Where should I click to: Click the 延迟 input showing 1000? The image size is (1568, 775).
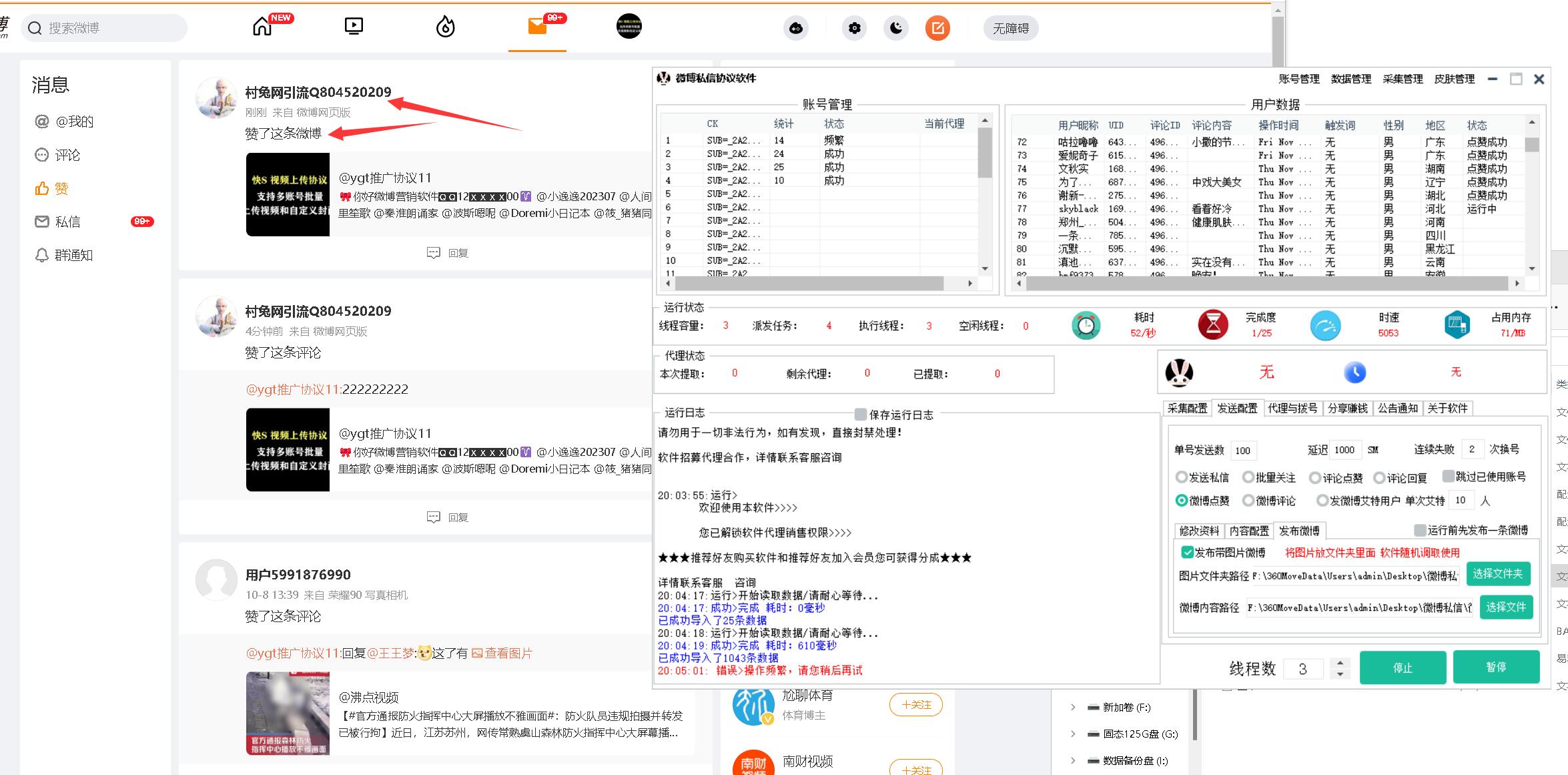click(1344, 449)
